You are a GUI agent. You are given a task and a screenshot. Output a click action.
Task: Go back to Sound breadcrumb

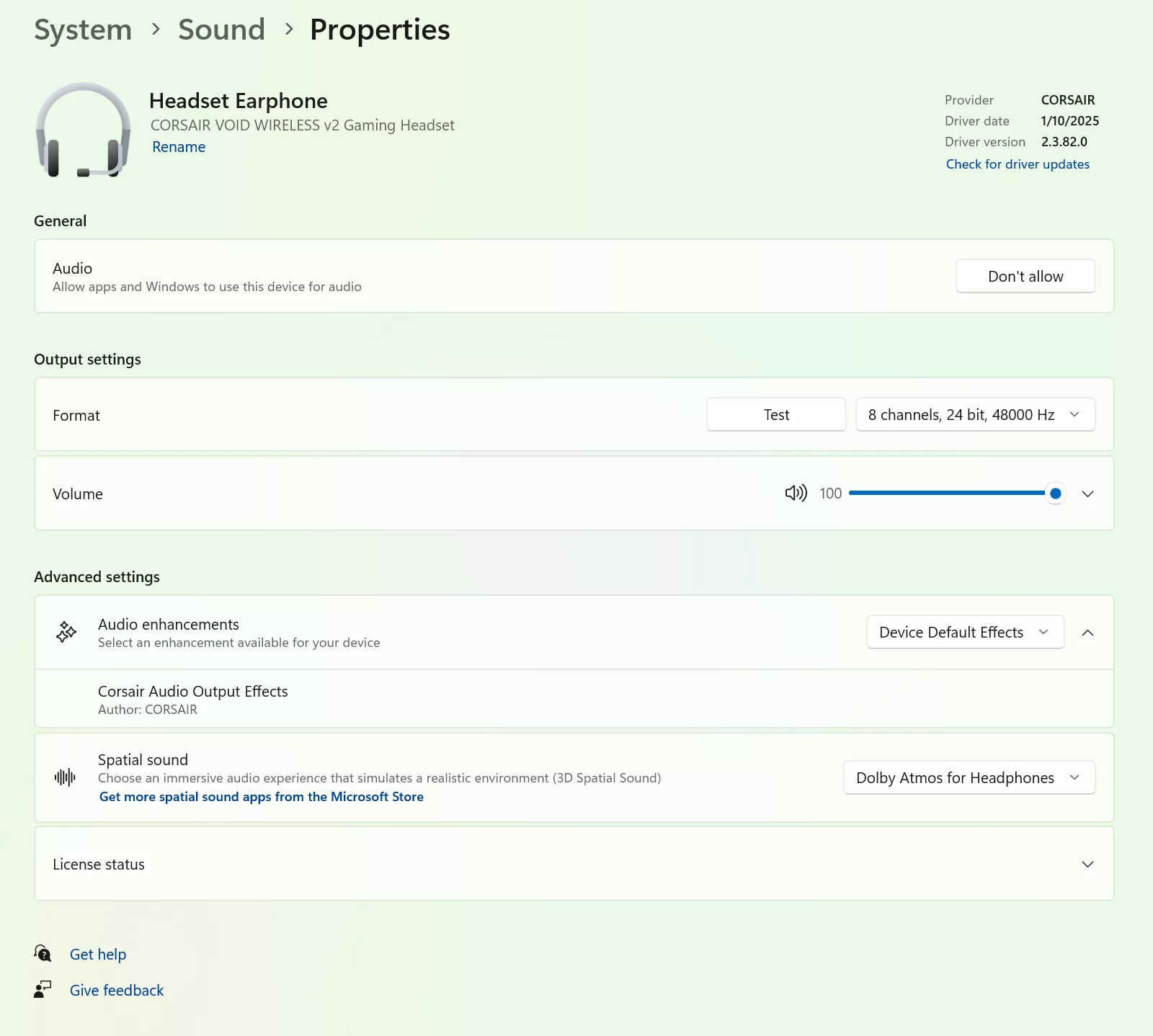[222, 30]
